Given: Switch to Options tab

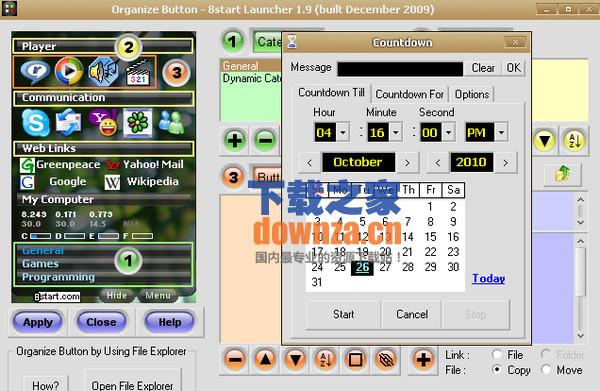Looking at the screenshot, I should pos(472,94).
